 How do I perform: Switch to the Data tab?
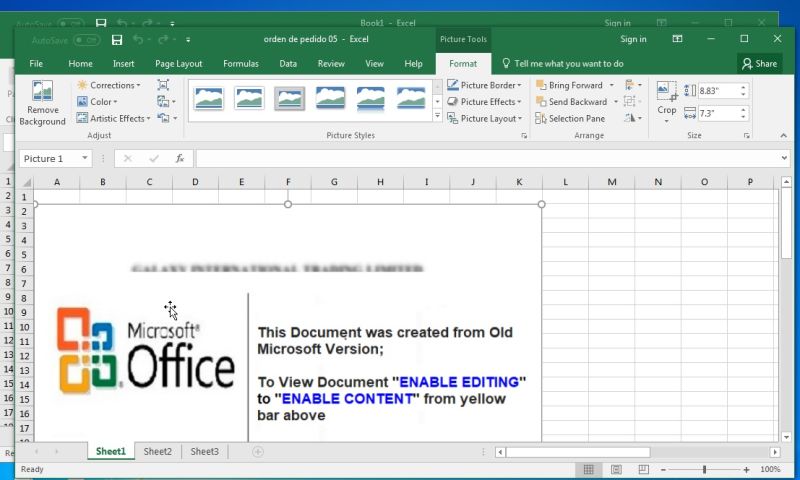[x=288, y=64]
